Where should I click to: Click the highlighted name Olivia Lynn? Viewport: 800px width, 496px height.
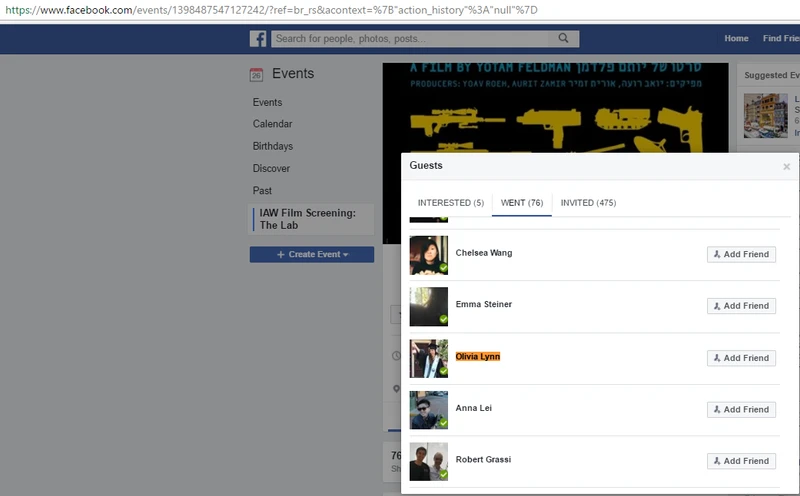pyautogui.click(x=478, y=356)
